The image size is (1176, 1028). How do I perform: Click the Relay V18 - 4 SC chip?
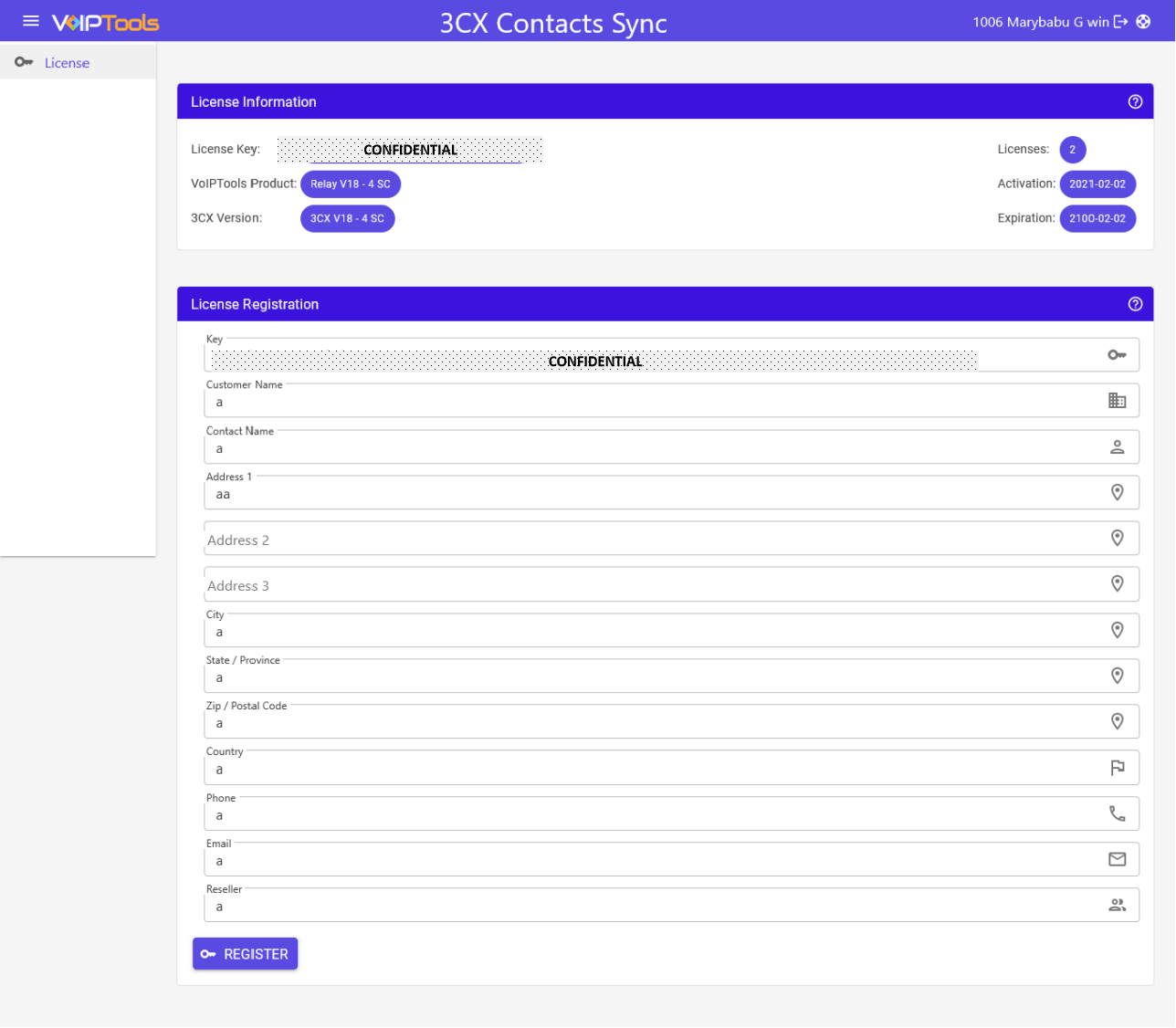click(351, 184)
